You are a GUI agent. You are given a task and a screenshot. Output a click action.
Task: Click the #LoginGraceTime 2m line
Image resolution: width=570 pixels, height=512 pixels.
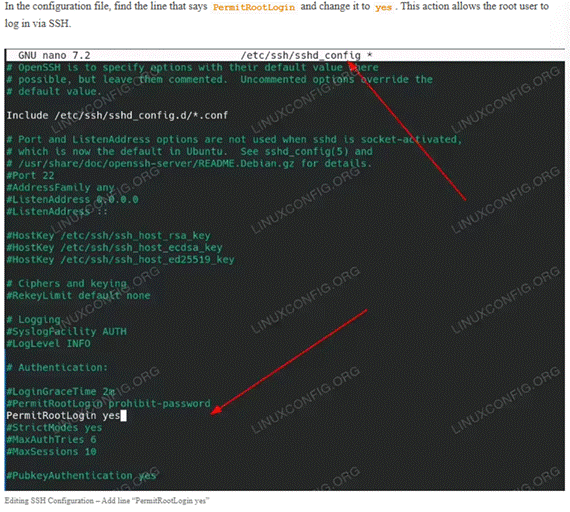pos(60,392)
